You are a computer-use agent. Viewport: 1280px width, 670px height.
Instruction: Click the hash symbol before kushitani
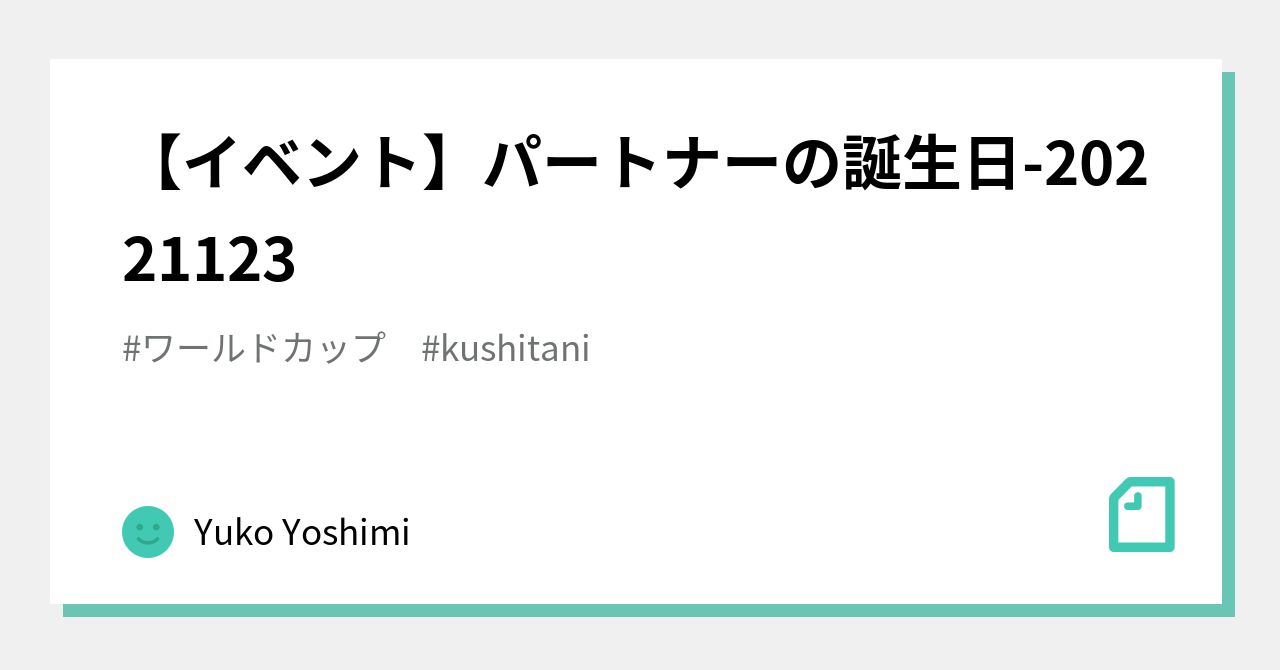(431, 349)
